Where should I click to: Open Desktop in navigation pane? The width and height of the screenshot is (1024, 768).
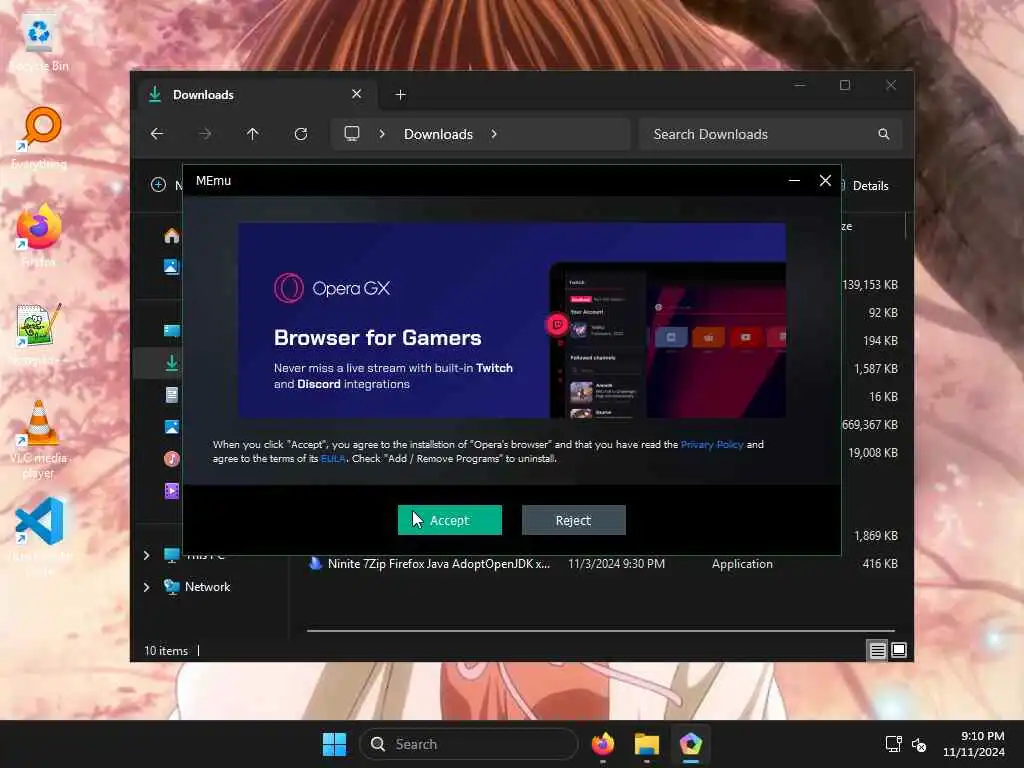coord(172,330)
